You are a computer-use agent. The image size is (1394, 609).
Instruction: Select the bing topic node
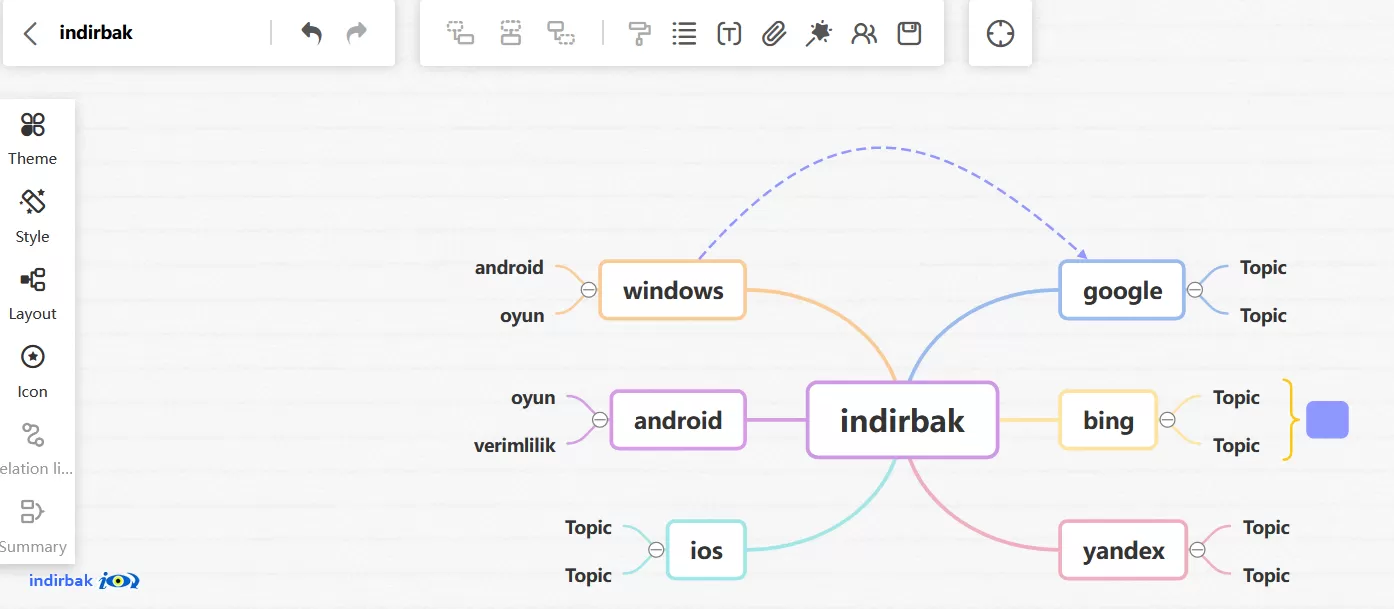1108,420
